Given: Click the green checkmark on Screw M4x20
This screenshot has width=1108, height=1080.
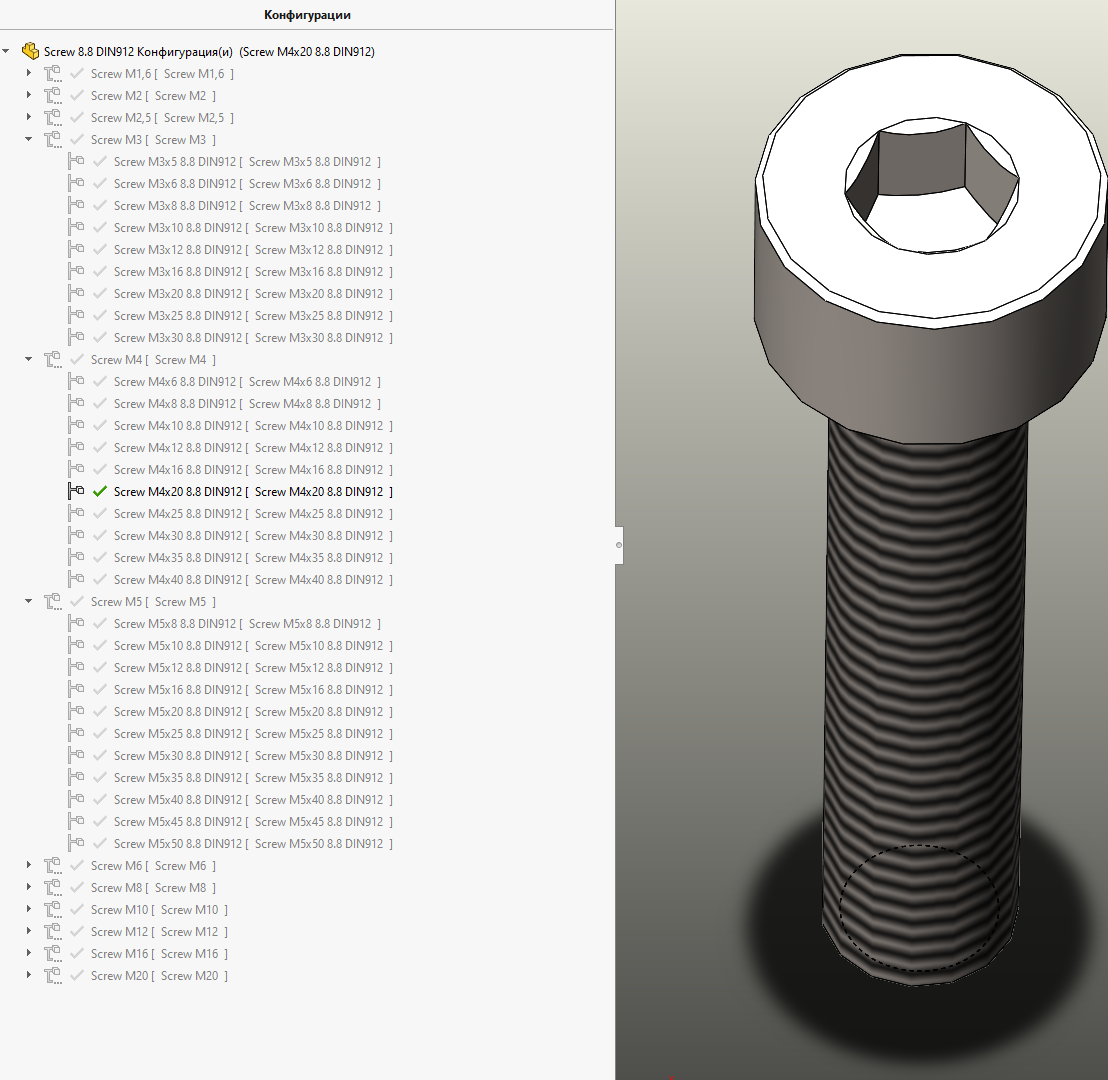Looking at the screenshot, I should [x=99, y=492].
